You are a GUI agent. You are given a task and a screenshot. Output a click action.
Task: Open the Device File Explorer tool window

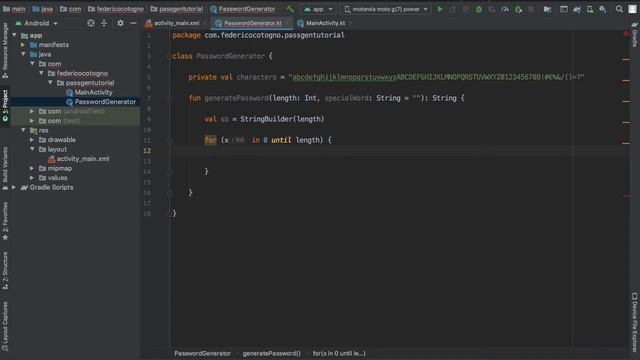[x=635, y=322]
